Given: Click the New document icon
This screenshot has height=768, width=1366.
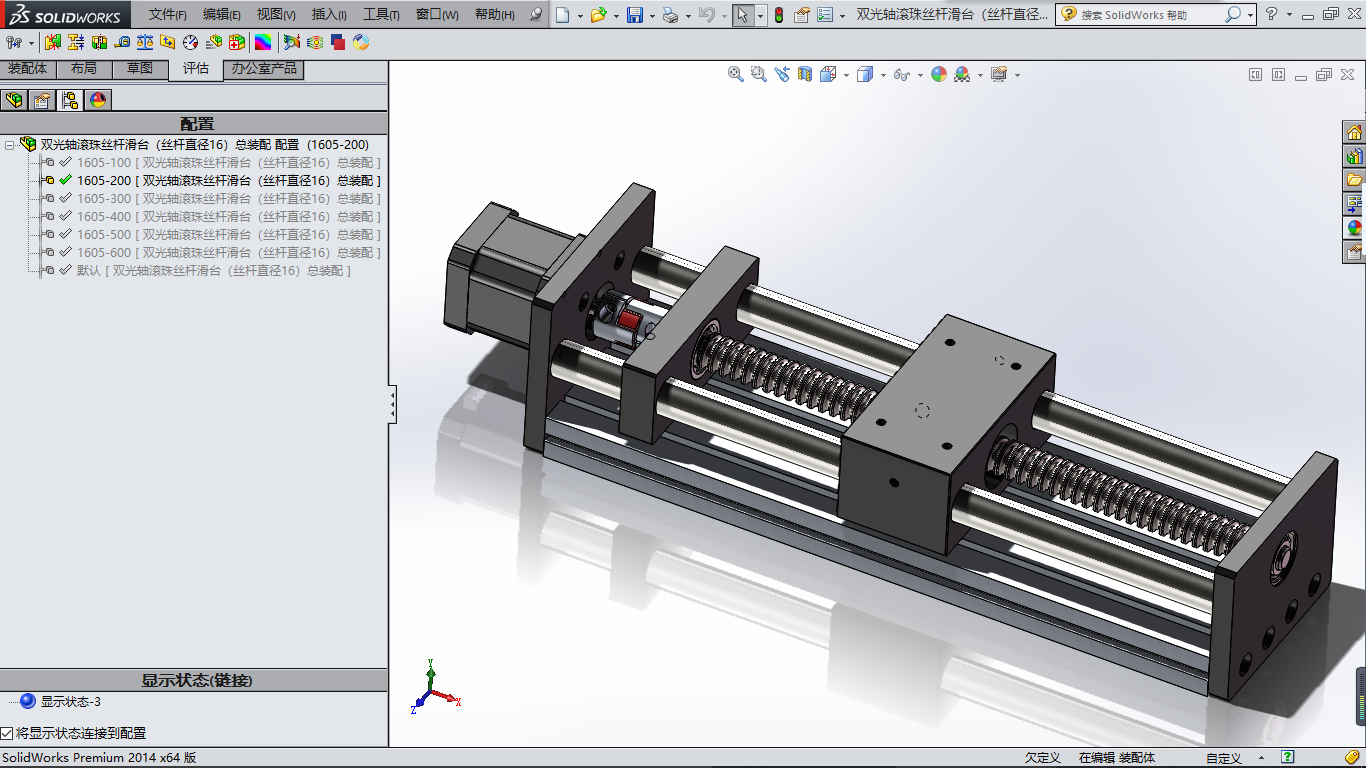Looking at the screenshot, I should point(563,15).
